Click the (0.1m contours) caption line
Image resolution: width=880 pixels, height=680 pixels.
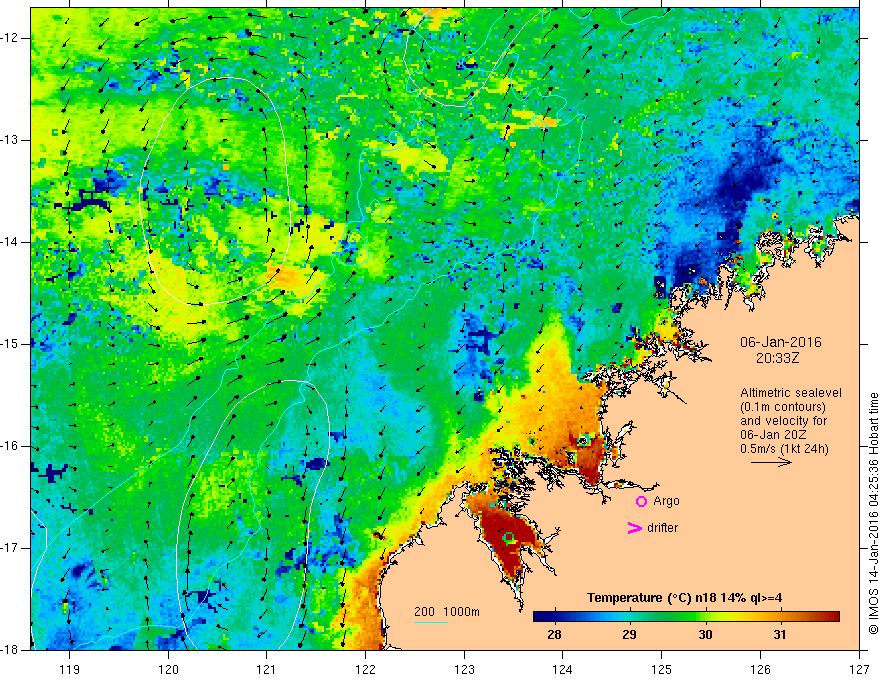coord(783,407)
